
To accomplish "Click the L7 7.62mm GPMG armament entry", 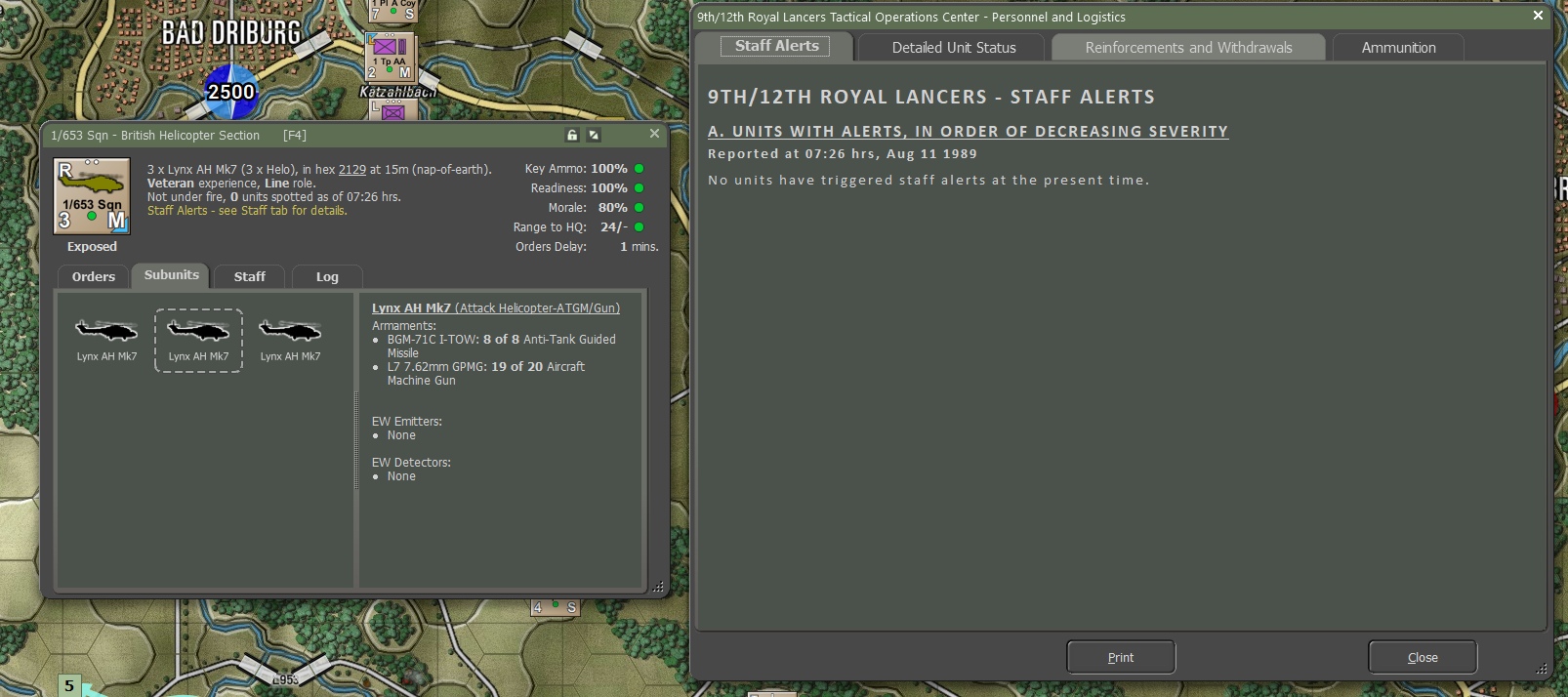I will 486,374.
